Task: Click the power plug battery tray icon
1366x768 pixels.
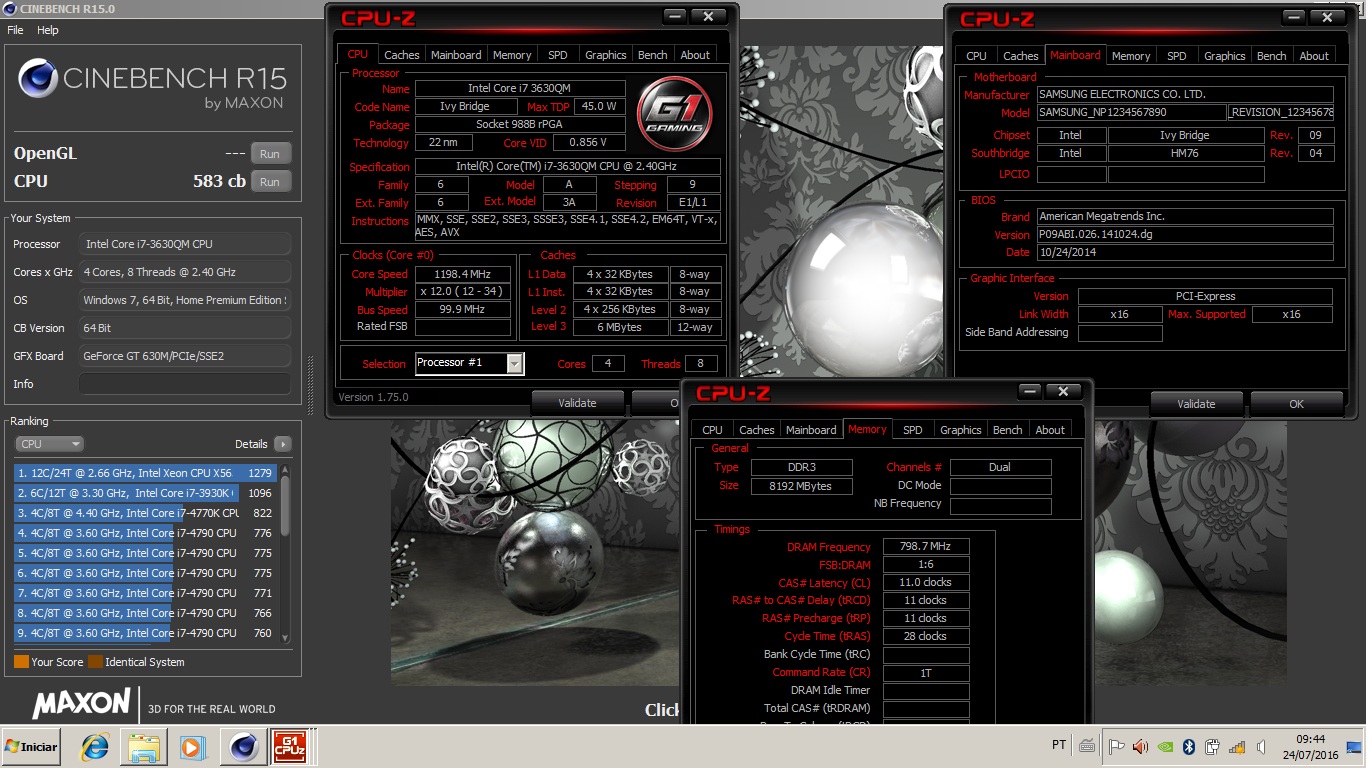Action: 1213,746
